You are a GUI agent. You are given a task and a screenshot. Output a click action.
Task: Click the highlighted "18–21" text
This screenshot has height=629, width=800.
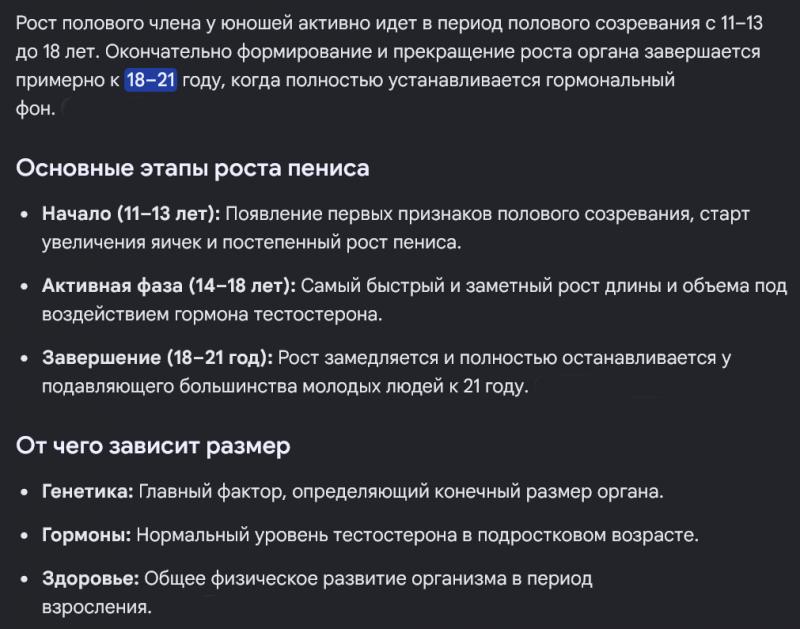[151, 80]
